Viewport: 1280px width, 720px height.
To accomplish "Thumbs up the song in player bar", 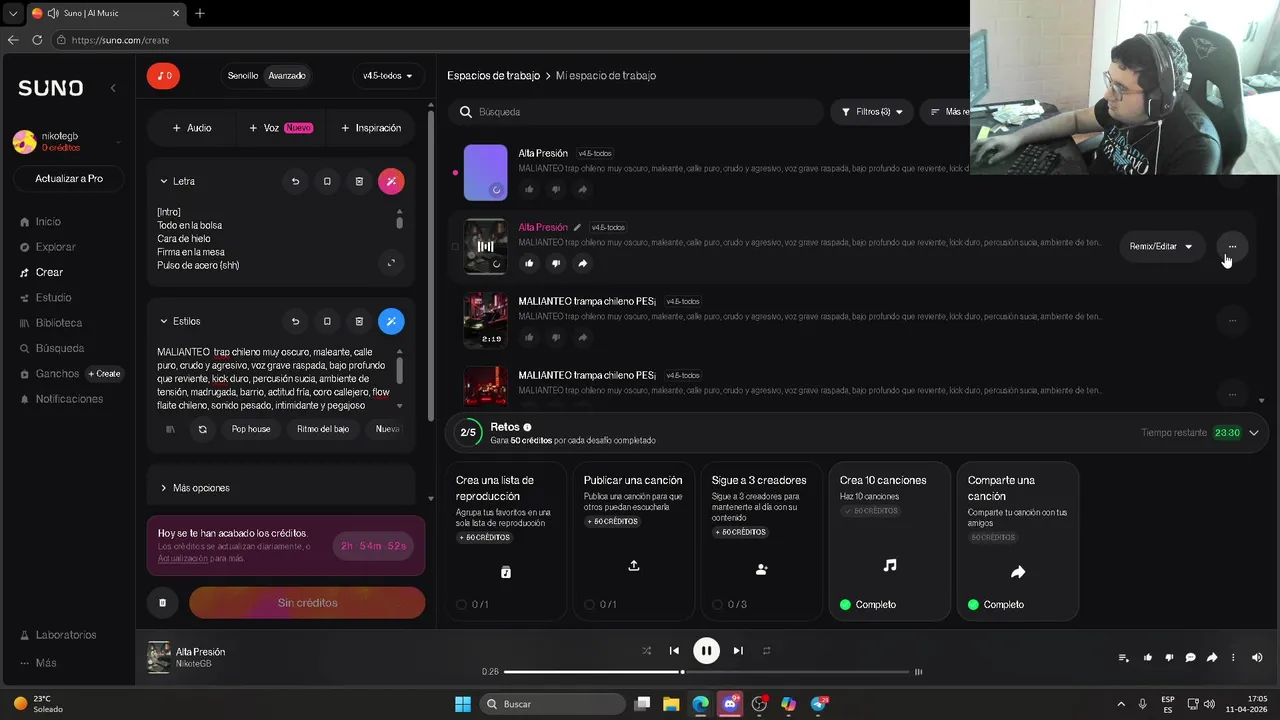I will point(1147,657).
